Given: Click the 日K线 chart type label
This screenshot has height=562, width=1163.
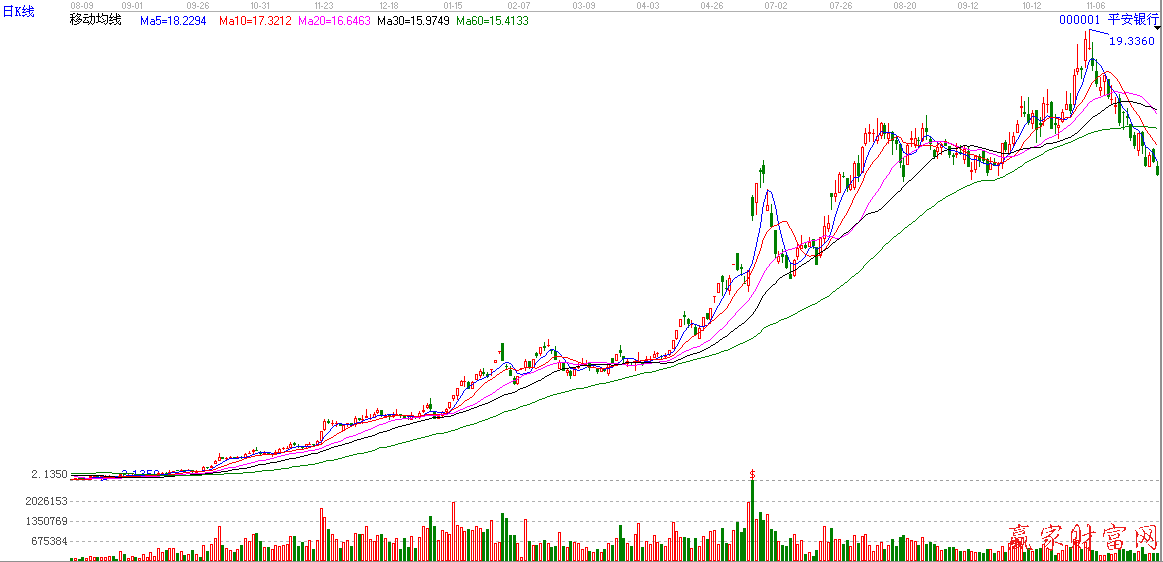Looking at the screenshot, I should (18, 12).
